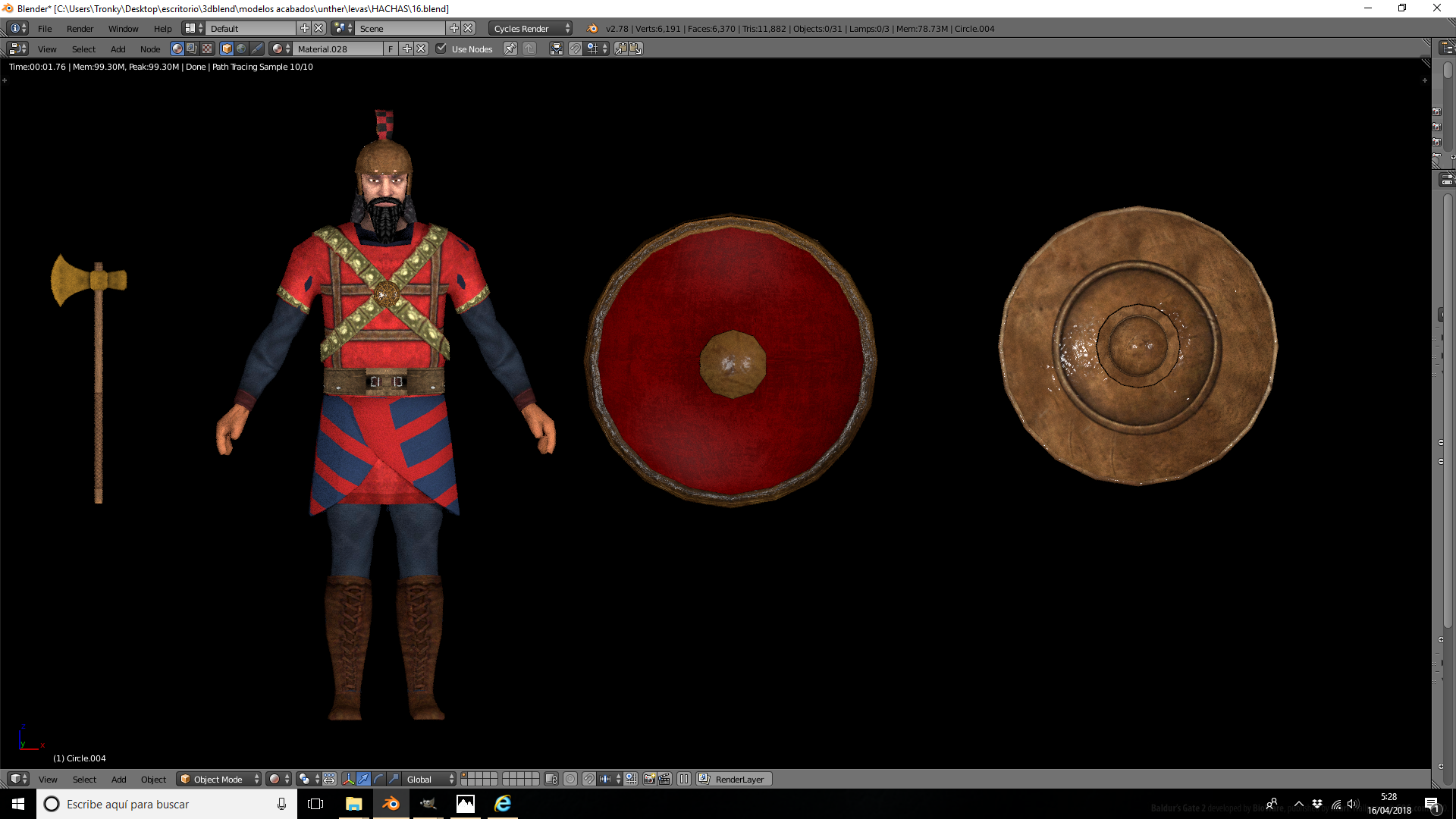Click the pin node tree icon
This screenshot has height=819, width=1456.
click(510, 49)
